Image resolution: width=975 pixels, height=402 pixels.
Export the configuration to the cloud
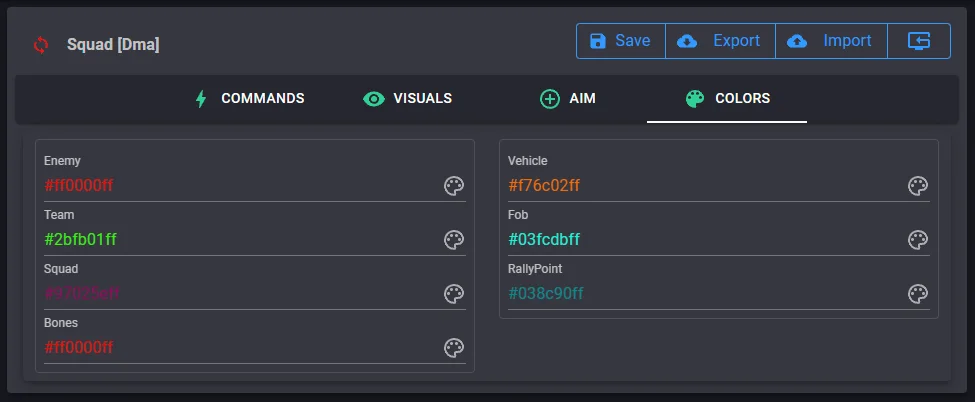click(719, 41)
